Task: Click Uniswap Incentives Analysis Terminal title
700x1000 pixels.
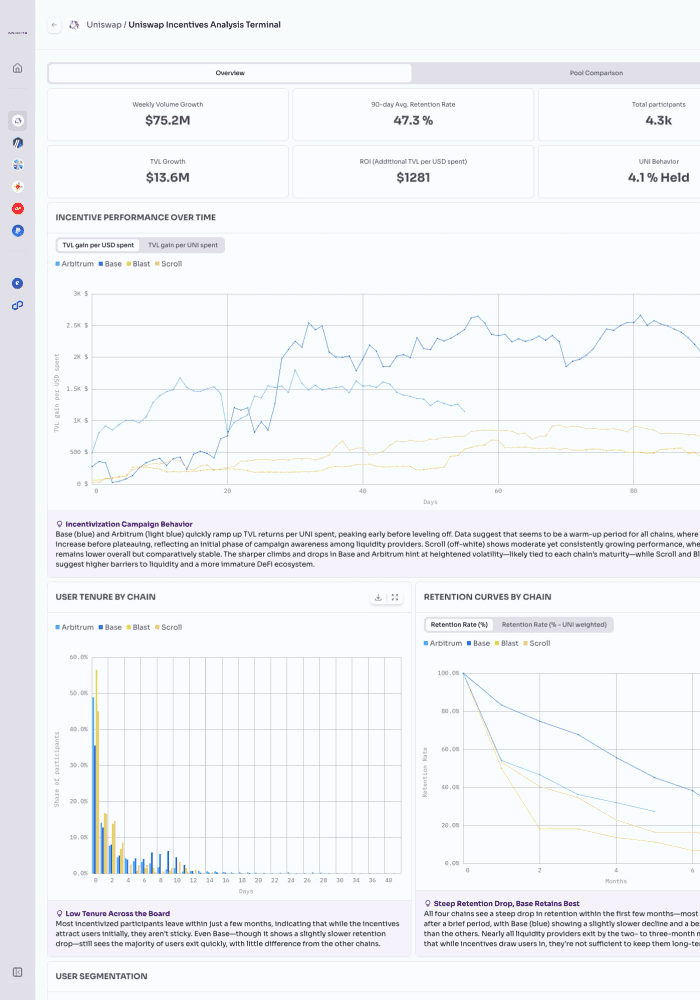Action: [x=205, y=25]
